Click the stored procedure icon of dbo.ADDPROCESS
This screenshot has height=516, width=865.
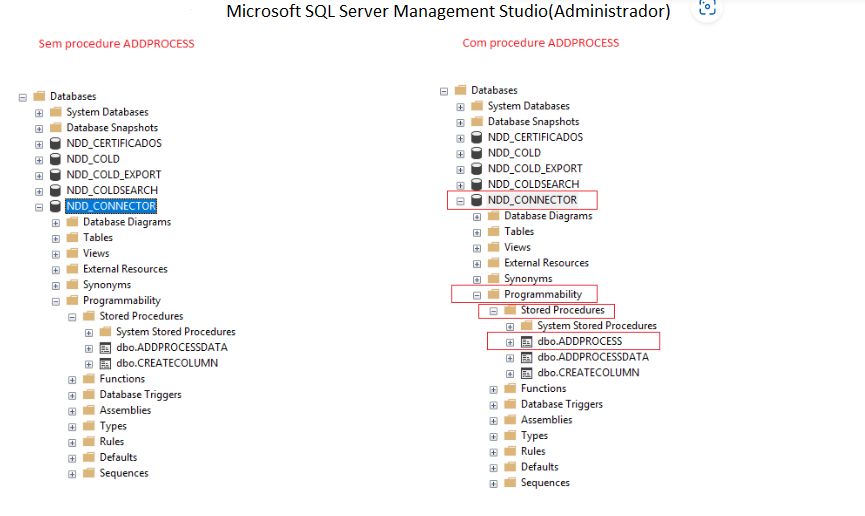tap(526, 341)
